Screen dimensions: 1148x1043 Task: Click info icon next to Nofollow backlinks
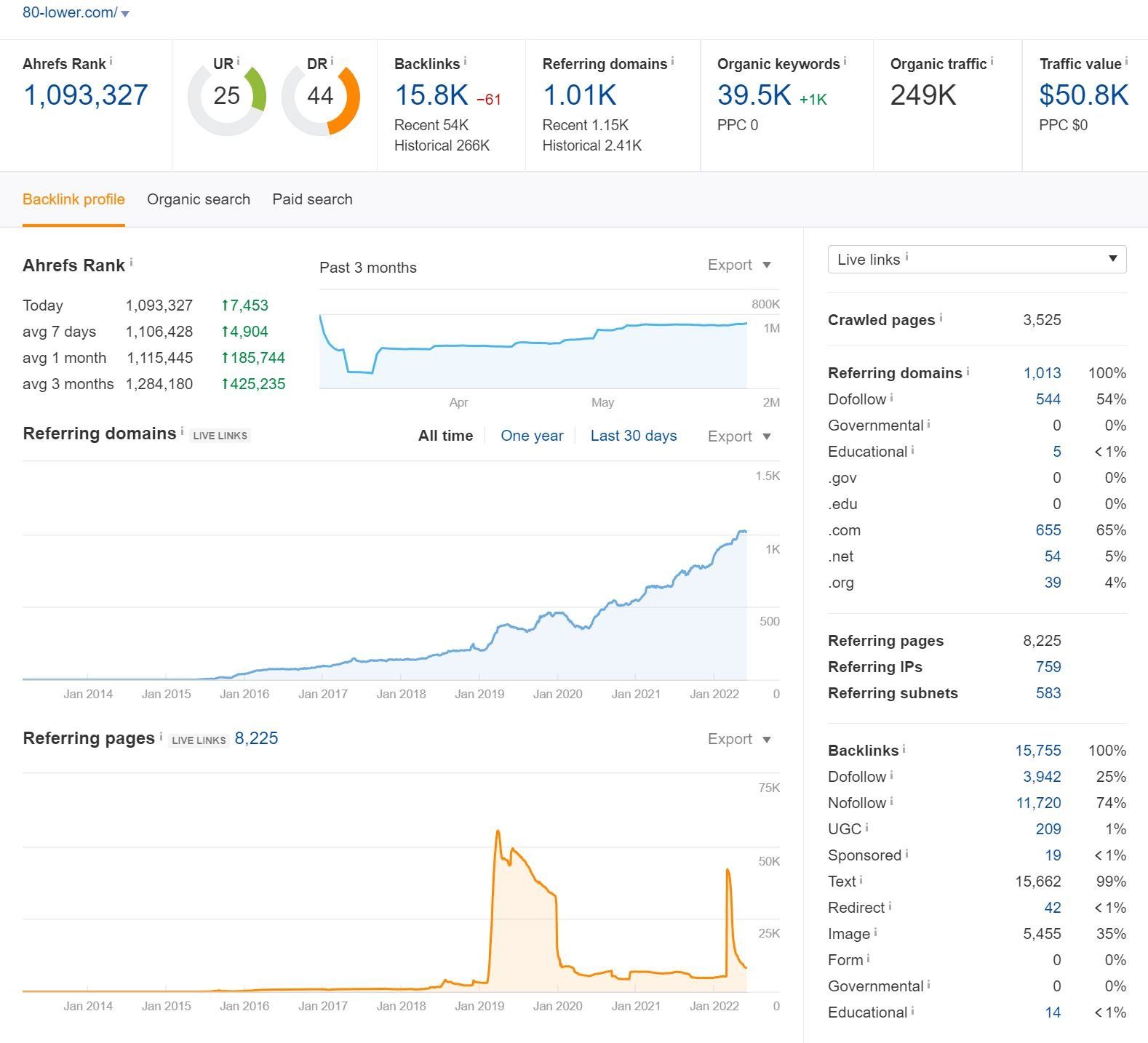coord(891,801)
